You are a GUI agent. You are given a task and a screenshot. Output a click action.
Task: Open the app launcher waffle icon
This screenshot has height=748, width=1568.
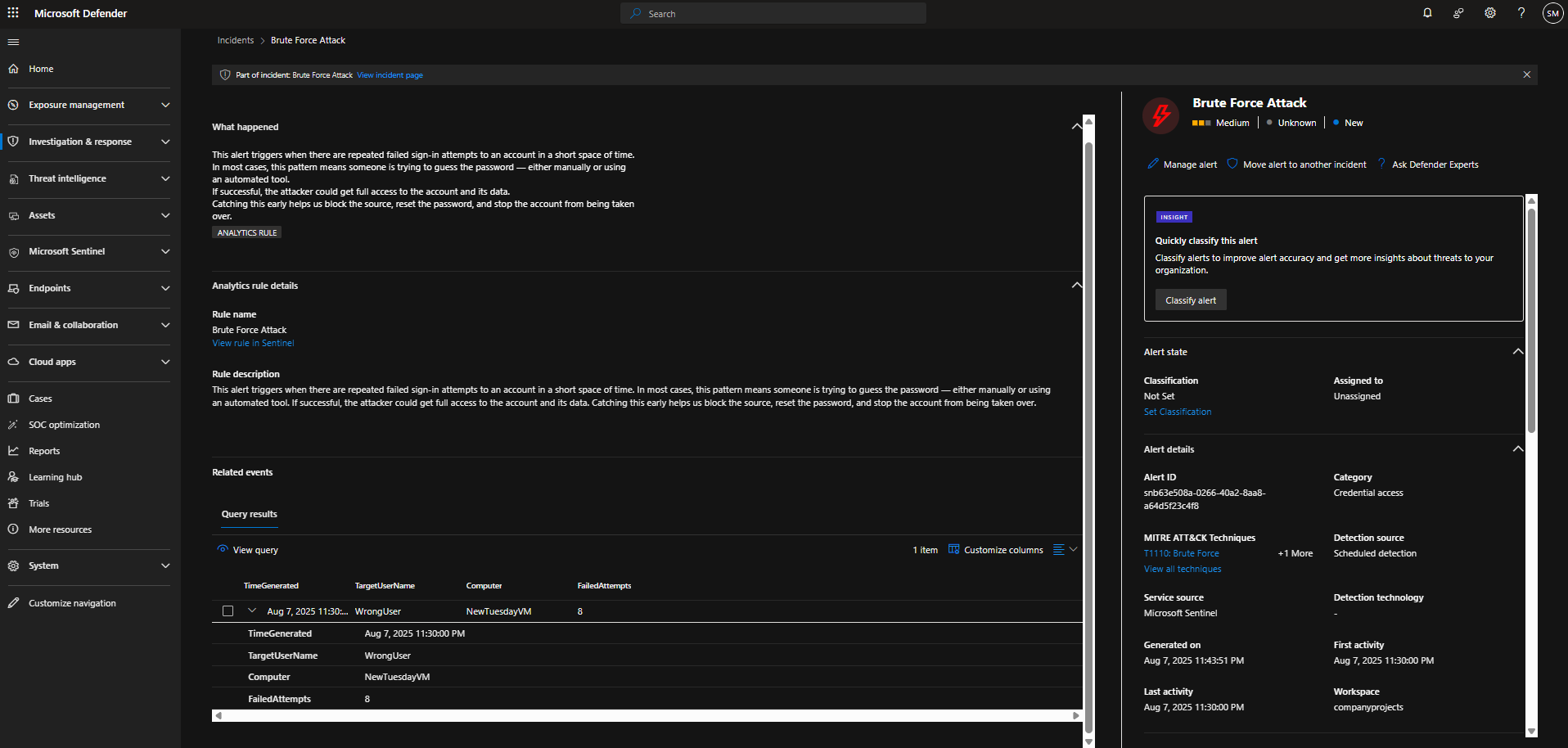pos(13,13)
